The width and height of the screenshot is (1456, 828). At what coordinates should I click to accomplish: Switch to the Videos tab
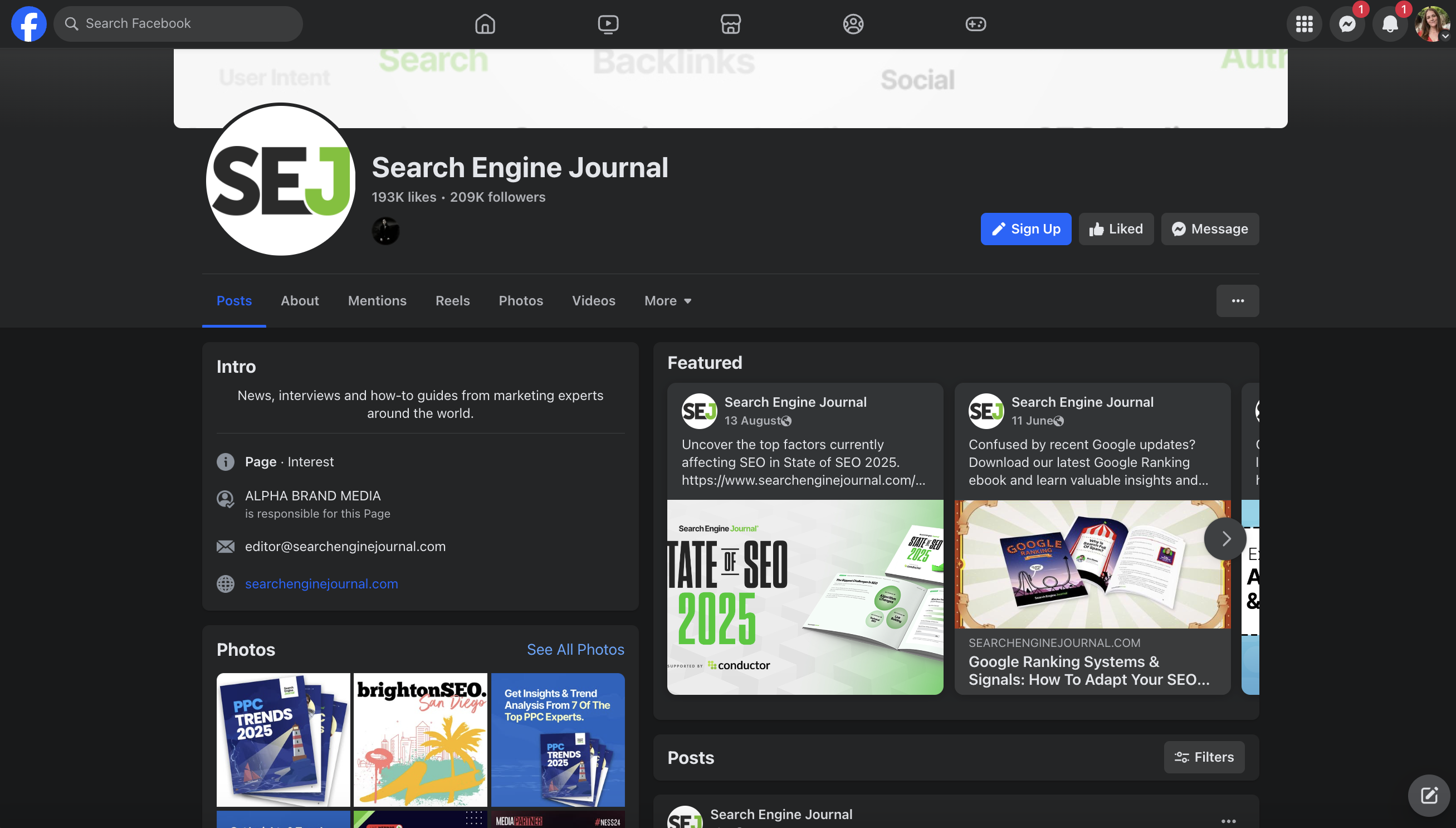click(593, 301)
